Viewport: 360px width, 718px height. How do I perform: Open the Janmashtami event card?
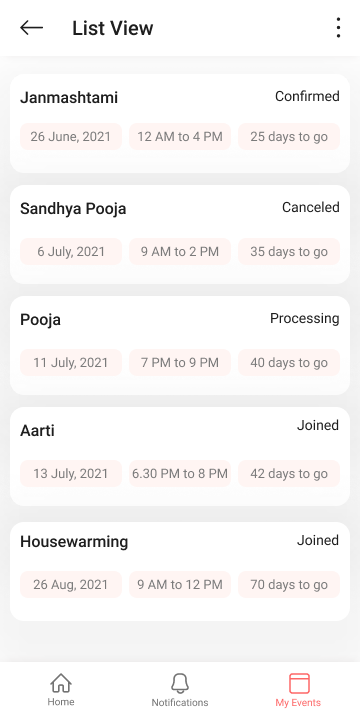[x=180, y=124]
